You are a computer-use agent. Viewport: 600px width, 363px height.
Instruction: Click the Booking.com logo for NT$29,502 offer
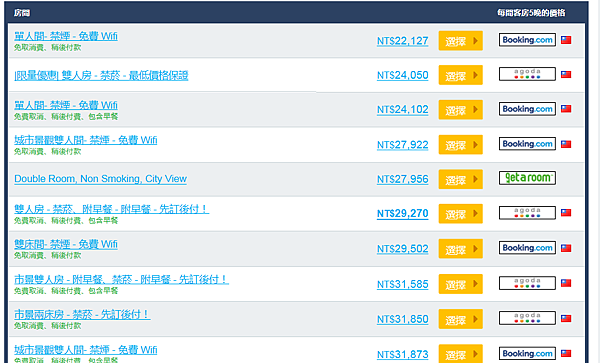(527, 248)
